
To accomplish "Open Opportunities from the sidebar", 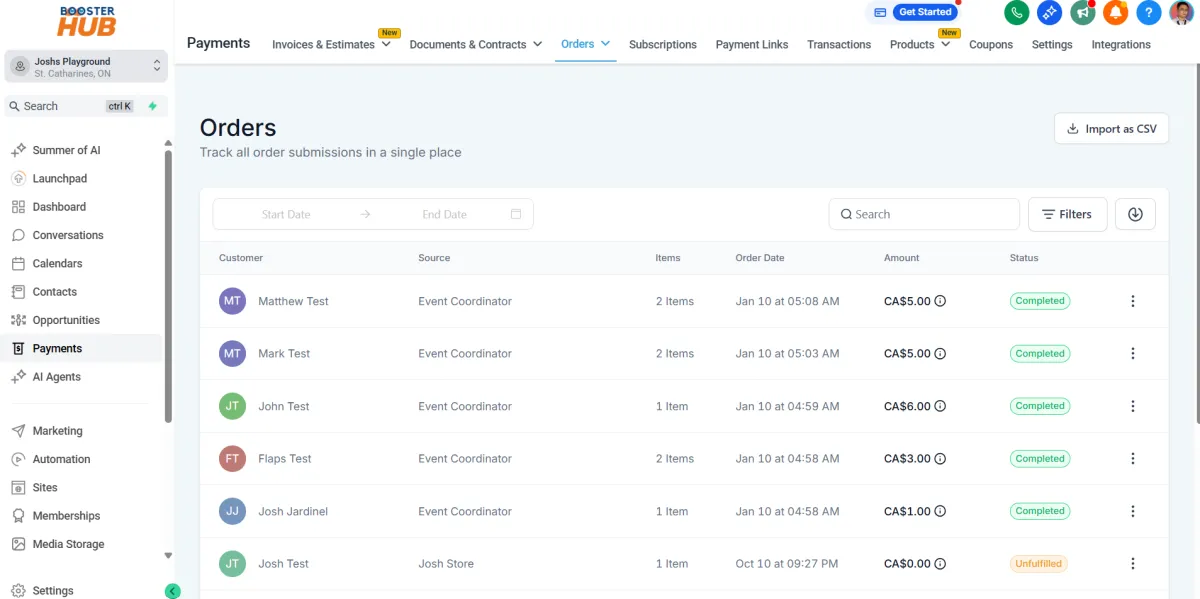I will pyautogui.click(x=66, y=320).
